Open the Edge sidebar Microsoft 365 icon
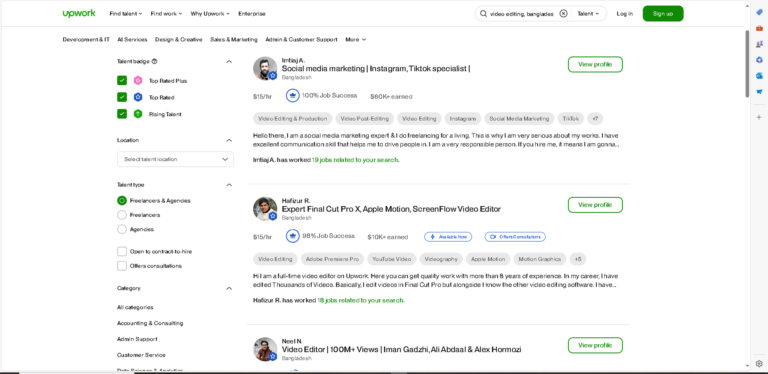 (x=759, y=60)
